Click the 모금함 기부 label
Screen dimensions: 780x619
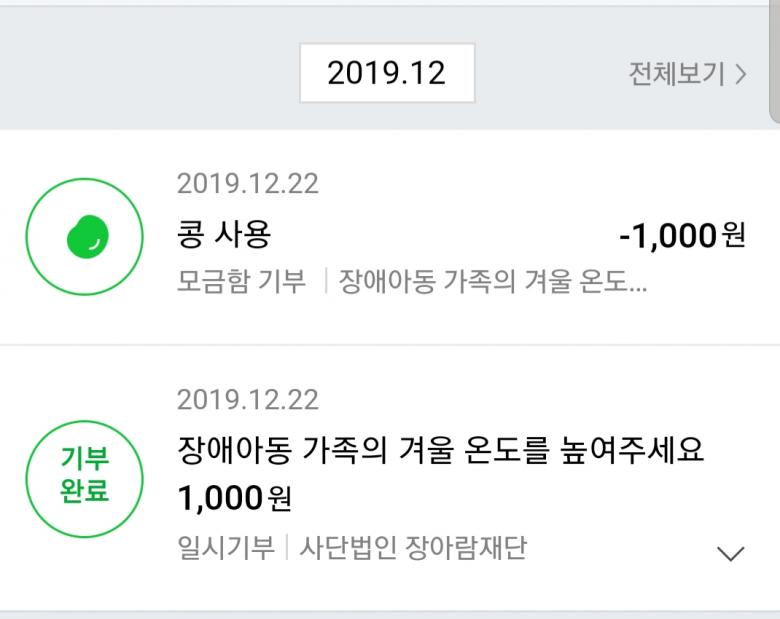coord(241,281)
